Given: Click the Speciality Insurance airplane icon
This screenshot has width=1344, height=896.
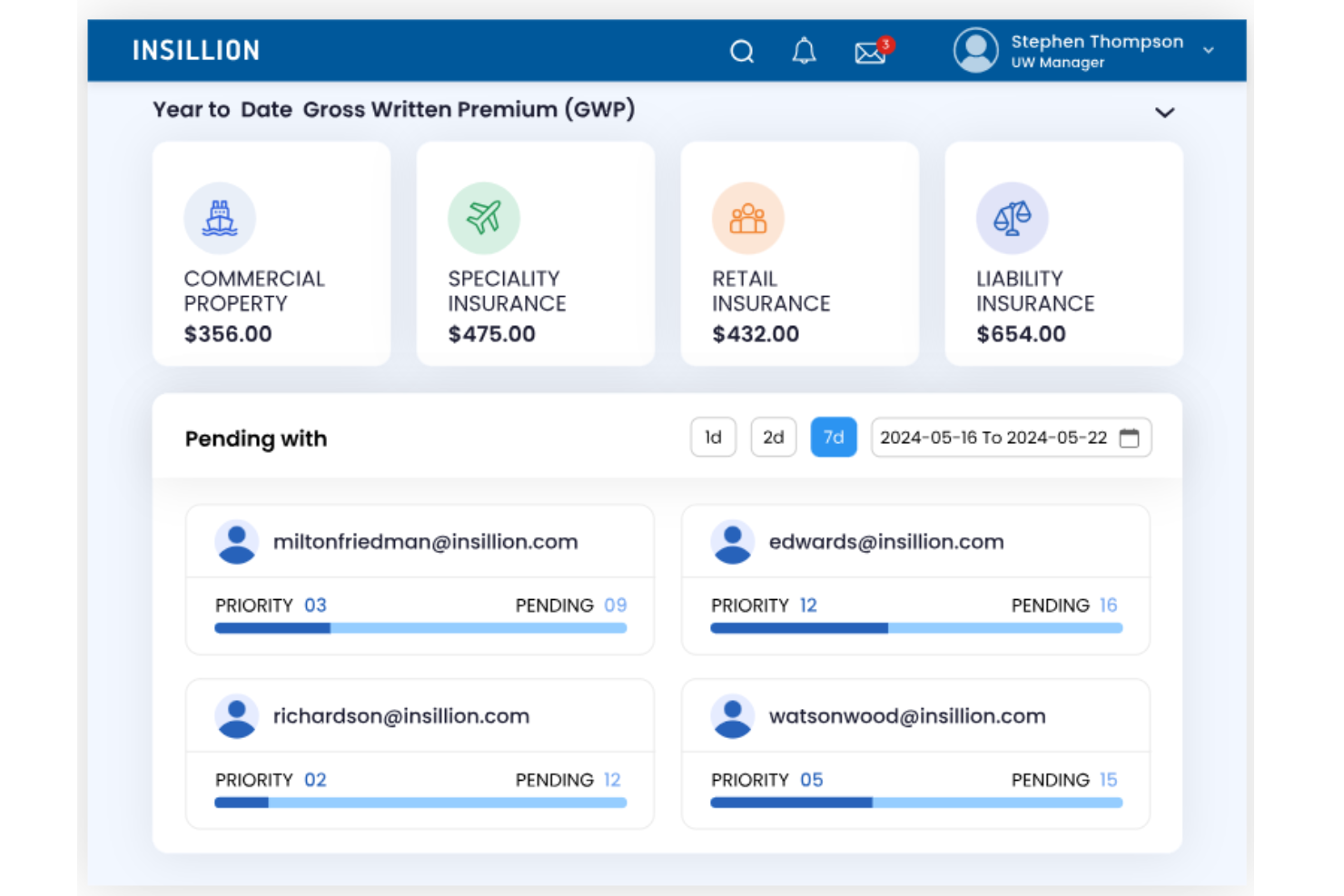Looking at the screenshot, I should [484, 218].
